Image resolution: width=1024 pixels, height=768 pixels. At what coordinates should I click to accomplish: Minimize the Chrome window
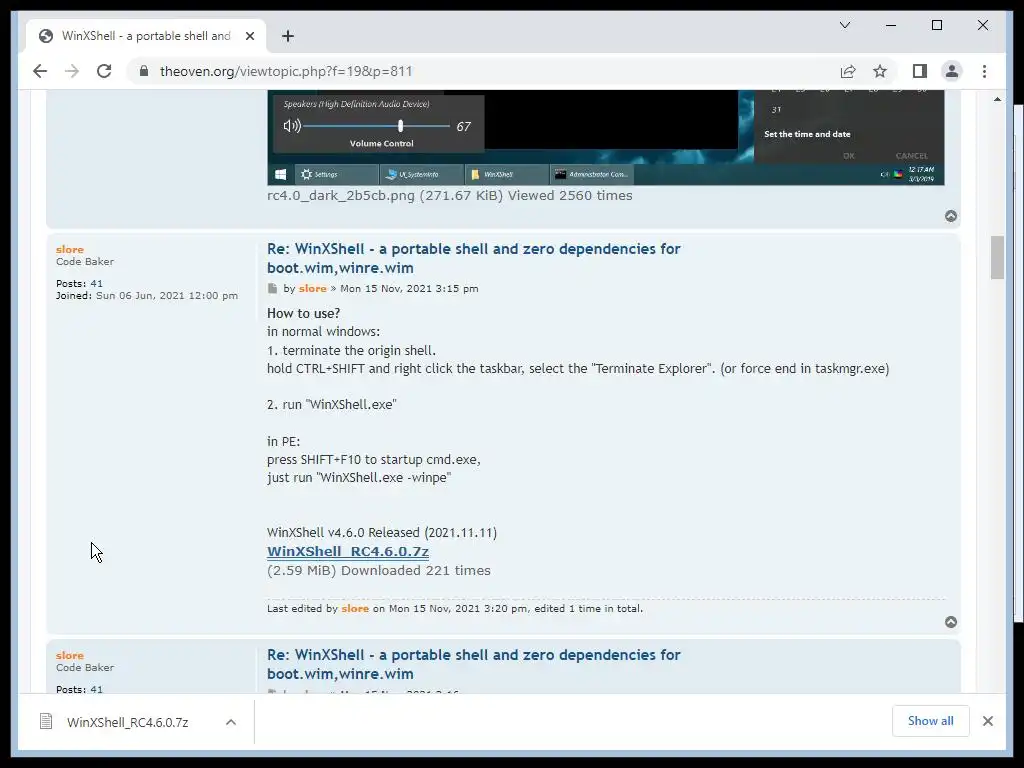point(891,25)
